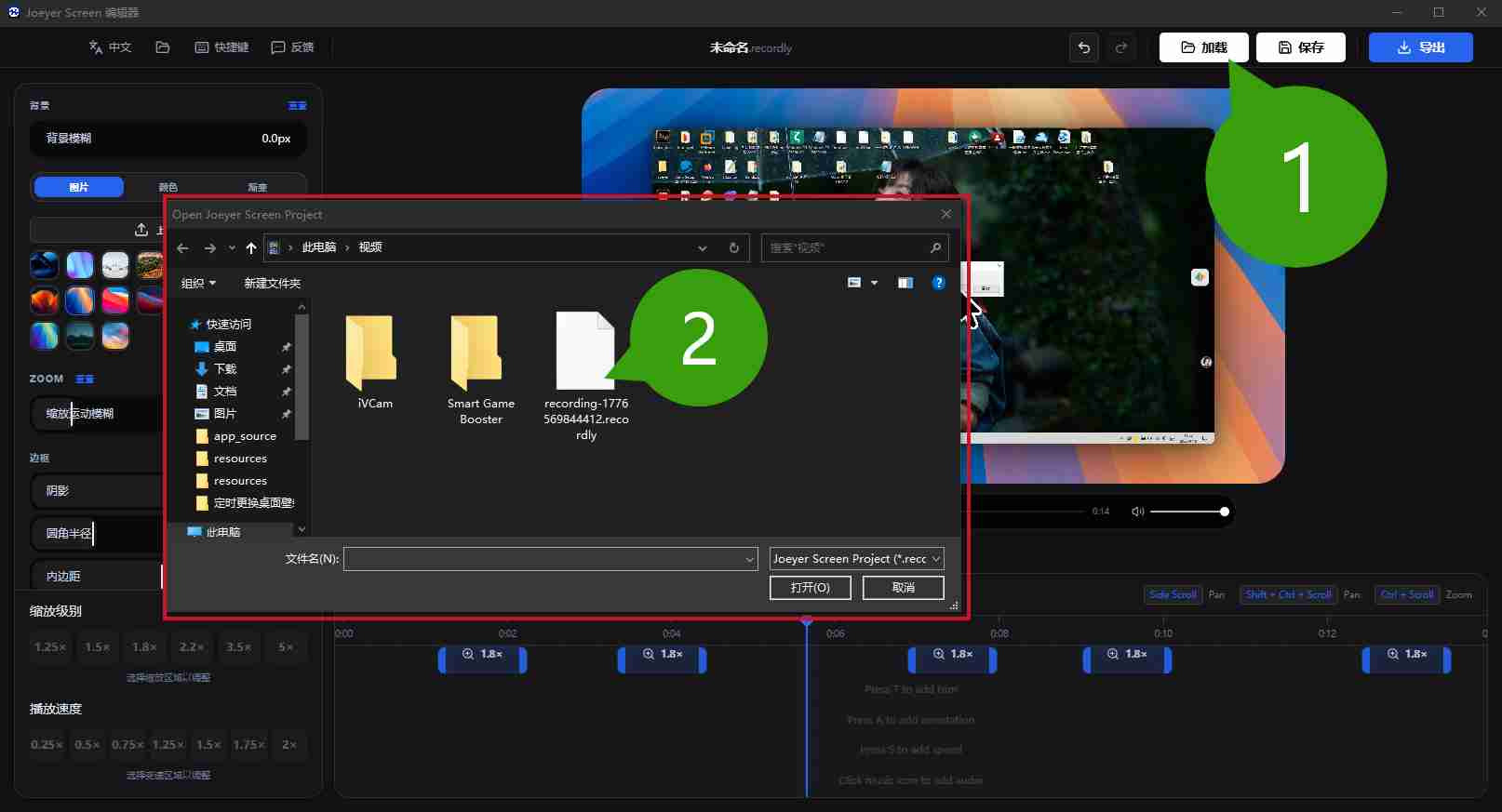The image size is (1502, 812).
Task: Click the redo arrow icon
Action: tap(1121, 47)
